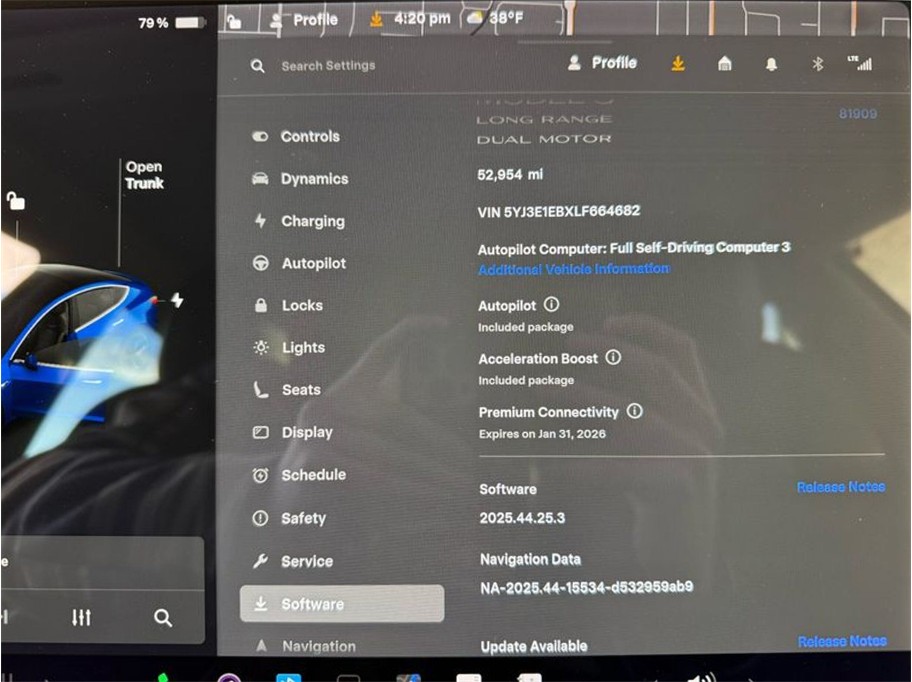Click the Search Settings field

tap(328, 66)
